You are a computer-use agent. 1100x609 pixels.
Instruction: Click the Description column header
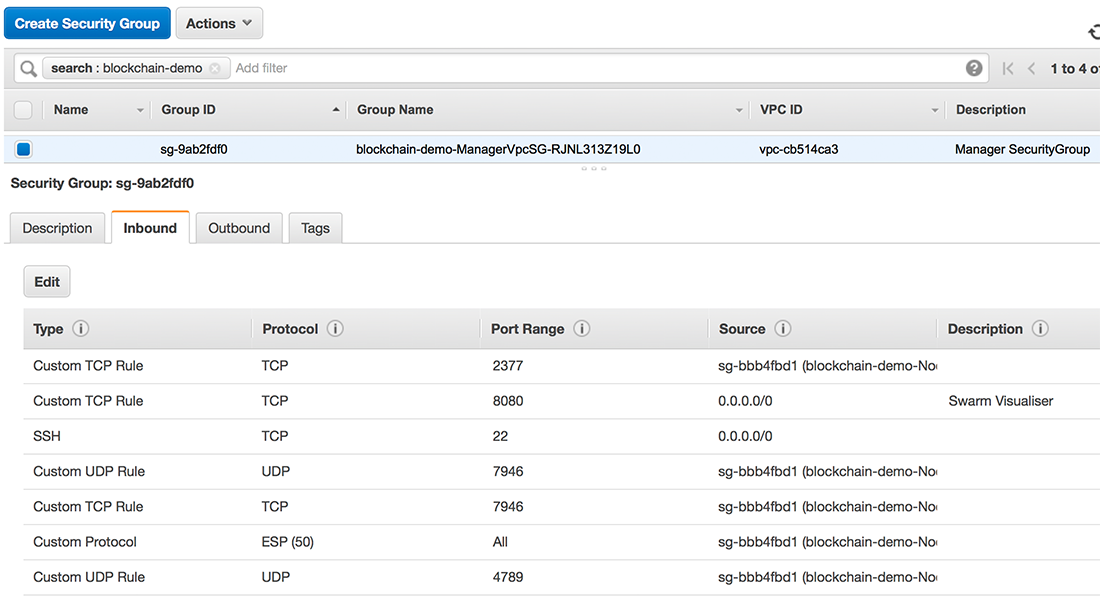coord(991,109)
